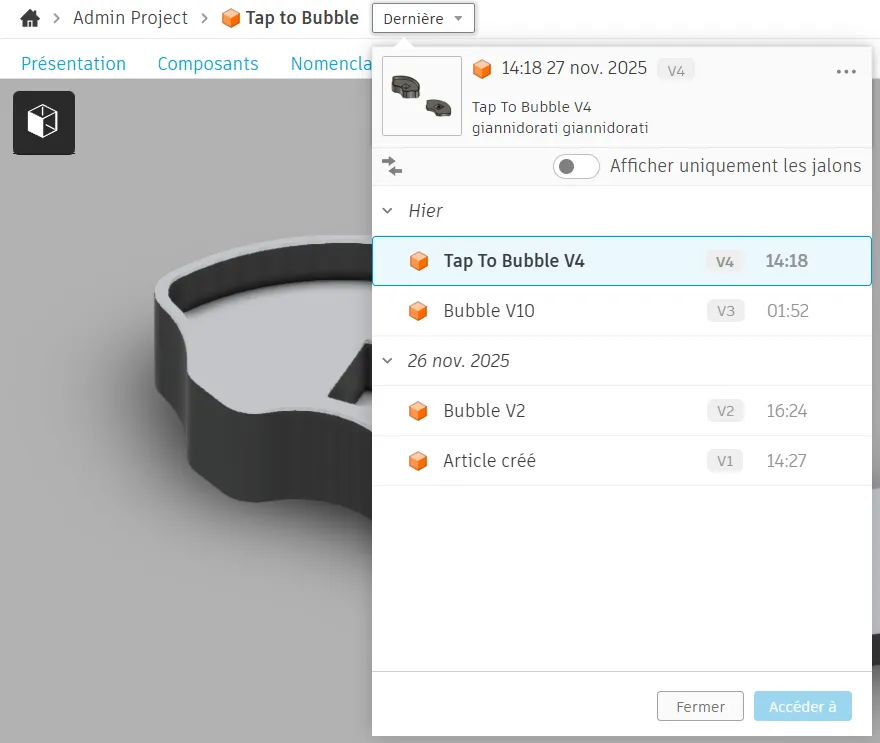Image resolution: width=880 pixels, height=743 pixels.
Task: Click the compare versions arrows icon
Action: pyautogui.click(x=392, y=166)
